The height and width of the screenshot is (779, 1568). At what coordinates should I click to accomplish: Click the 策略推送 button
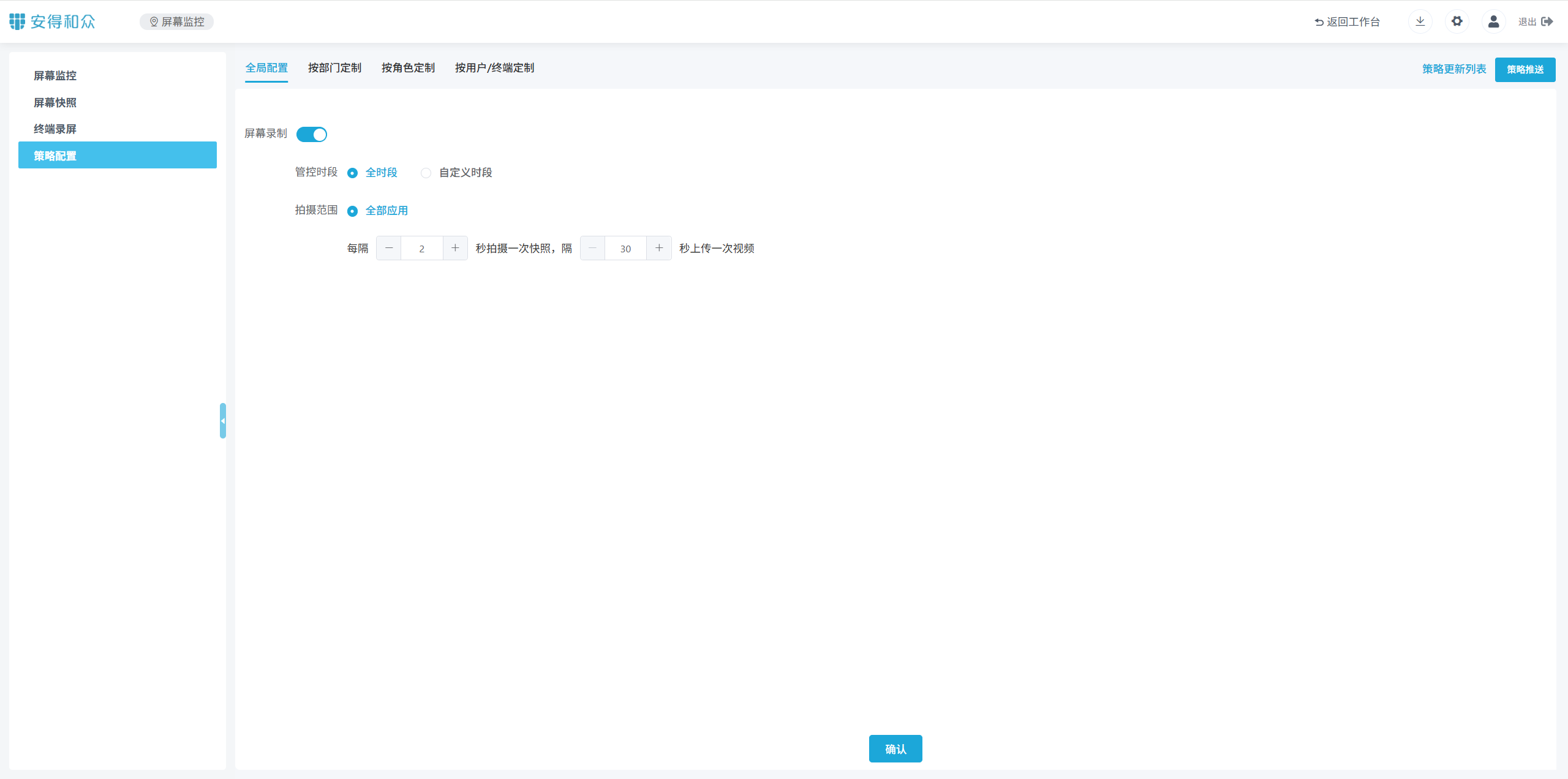tap(1525, 69)
